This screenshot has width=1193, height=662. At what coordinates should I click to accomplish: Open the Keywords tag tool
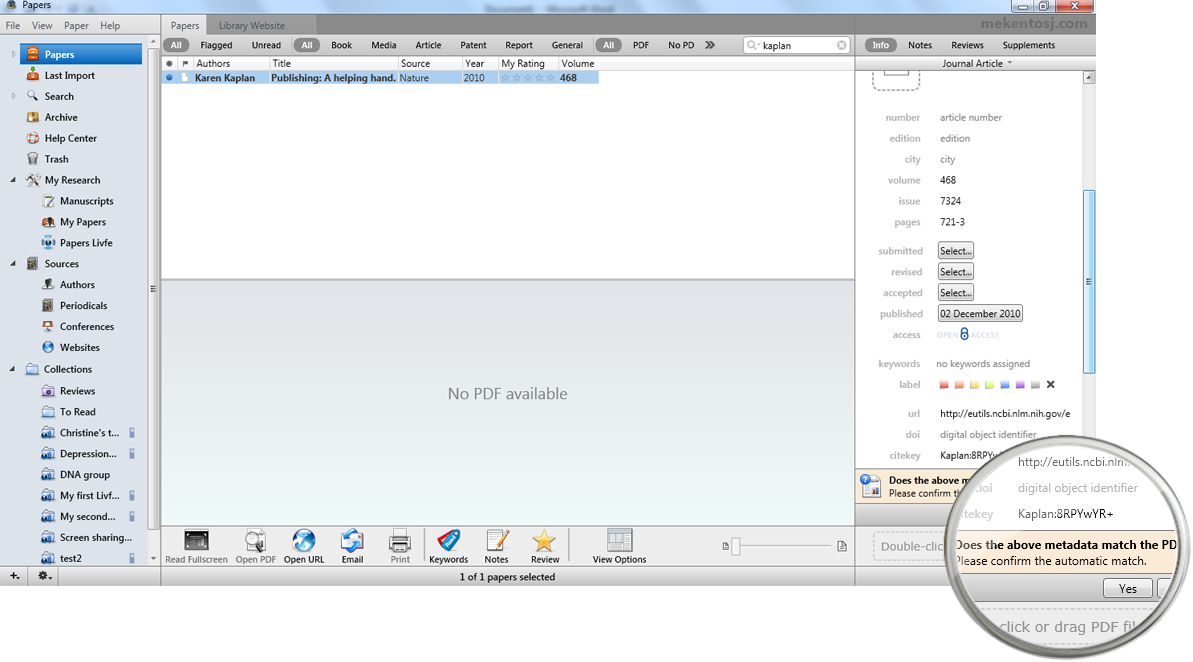(448, 546)
